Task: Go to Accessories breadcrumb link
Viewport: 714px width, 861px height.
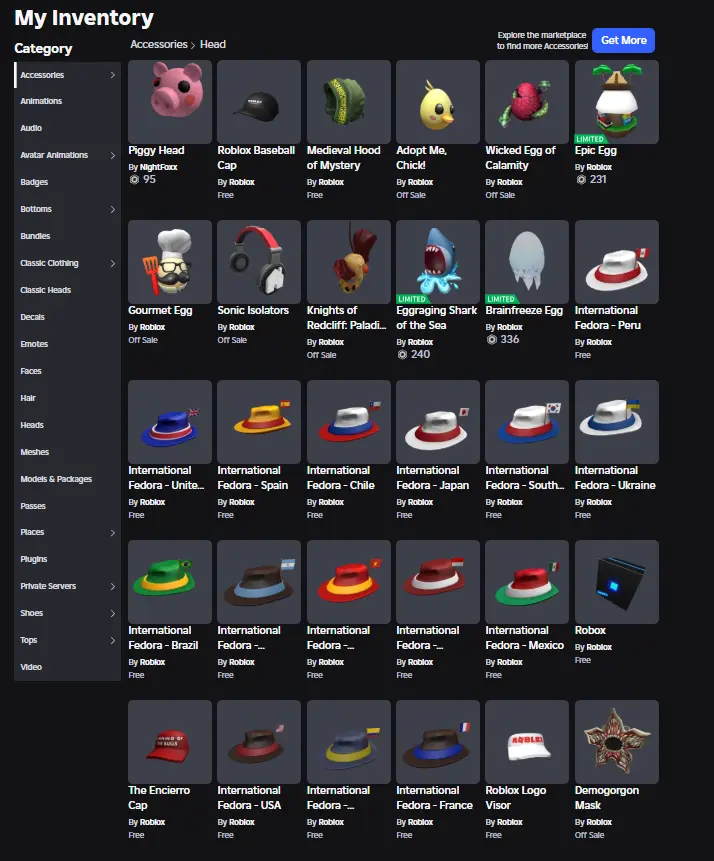Action: pos(159,44)
